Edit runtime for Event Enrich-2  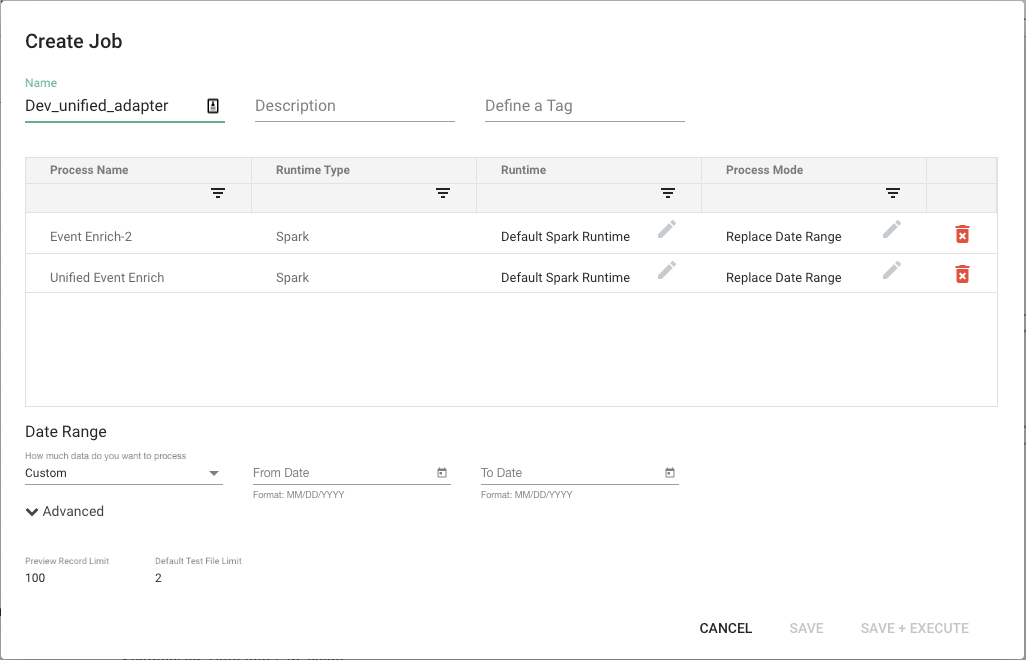coord(667,230)
